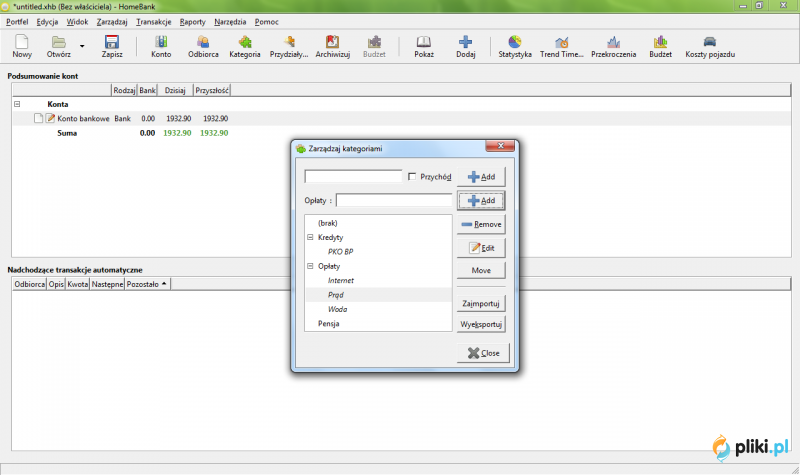Open the Statystyka report icon

tap(515, 46)
